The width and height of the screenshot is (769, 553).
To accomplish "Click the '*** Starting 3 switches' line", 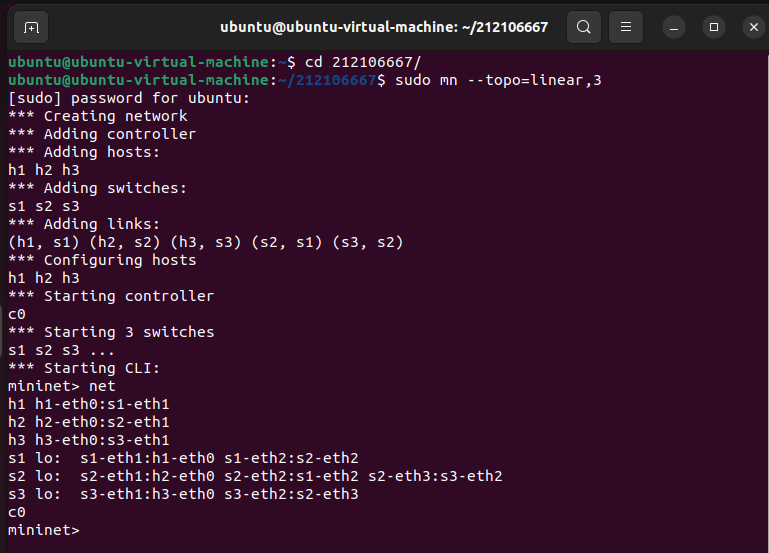I will click(x=111, y=332).
